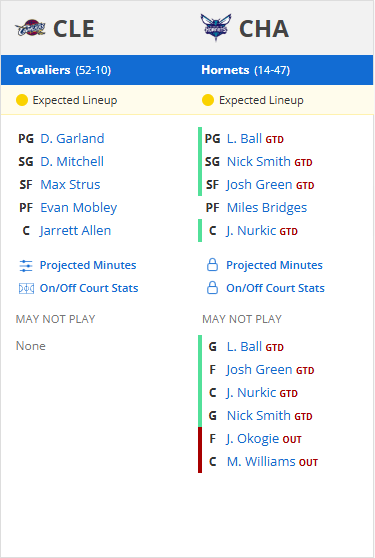
Task: Open Cavaliers Projected Minutes link
Action: [88, 265]
